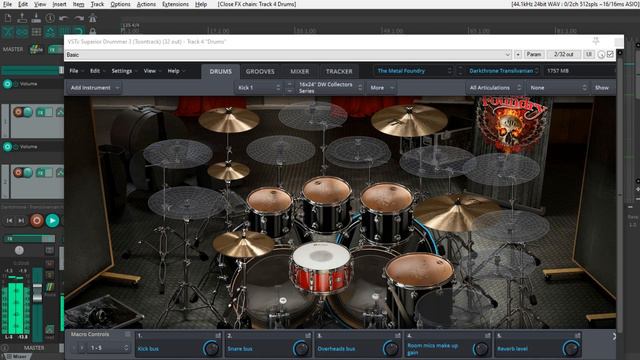Pin the Superior Drummer FX window
Image resolution: width=640 pixels, height=360 pixels.
click(596, 41)
